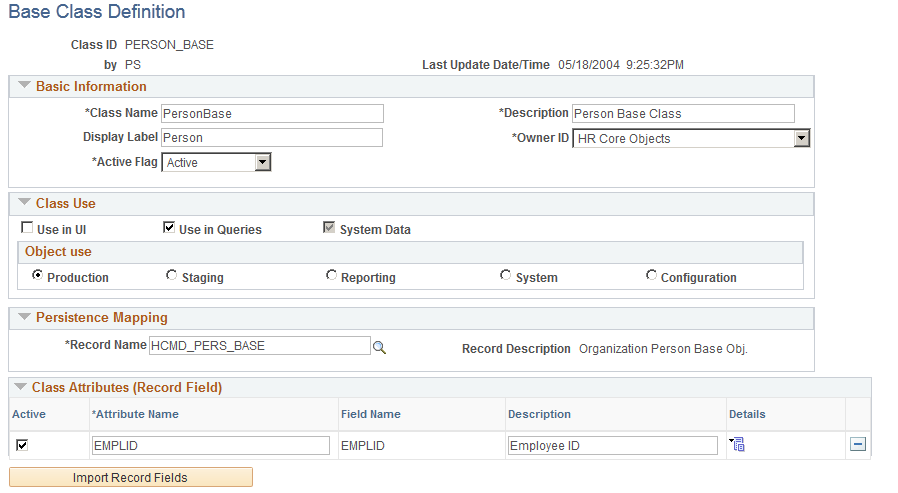Choose the Configuration object use option
The width and height of the screenshot is (898, 493).
coord(651,275)
